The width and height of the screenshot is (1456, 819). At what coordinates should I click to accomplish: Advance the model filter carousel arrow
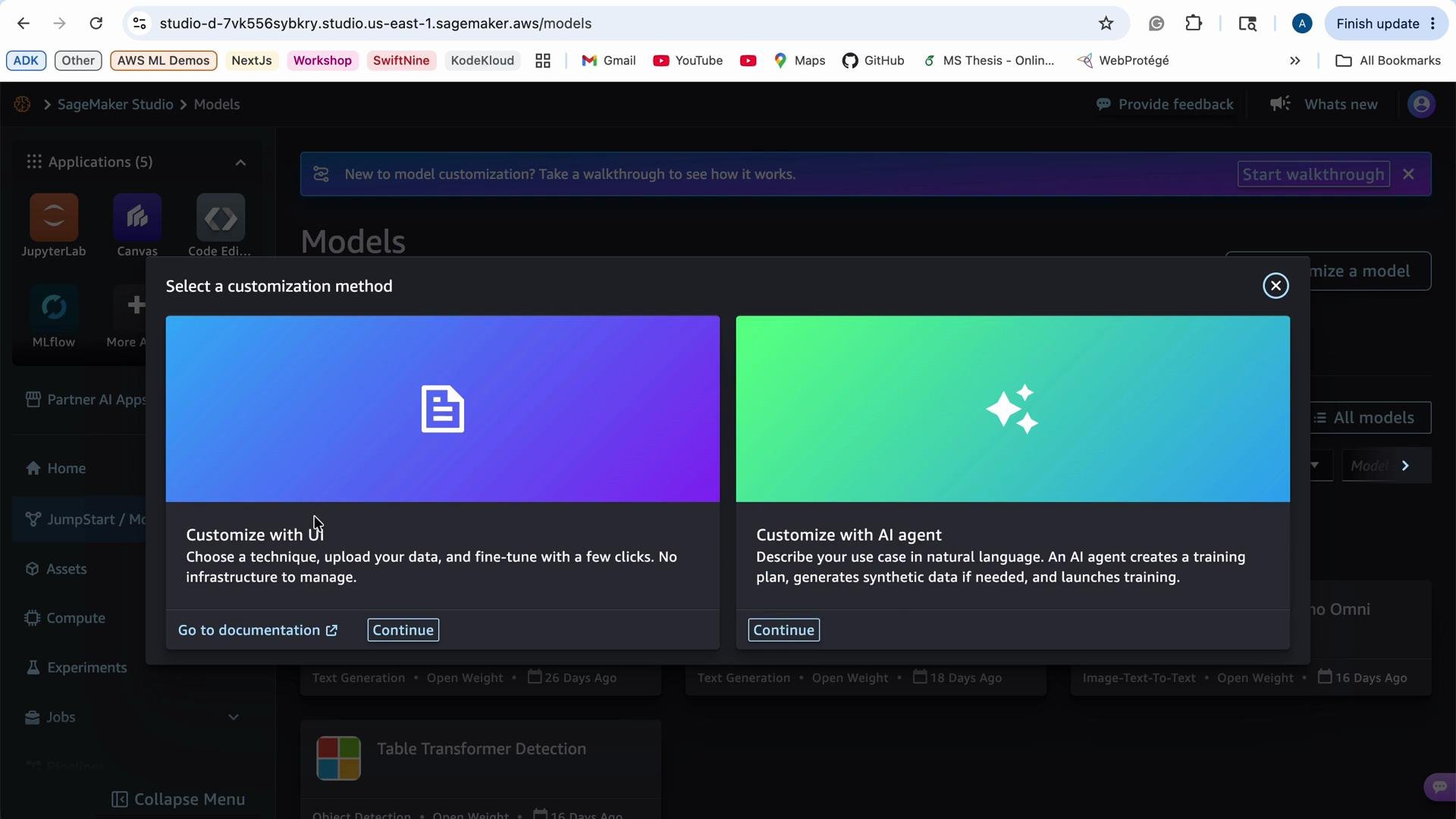pos(1405,466)
